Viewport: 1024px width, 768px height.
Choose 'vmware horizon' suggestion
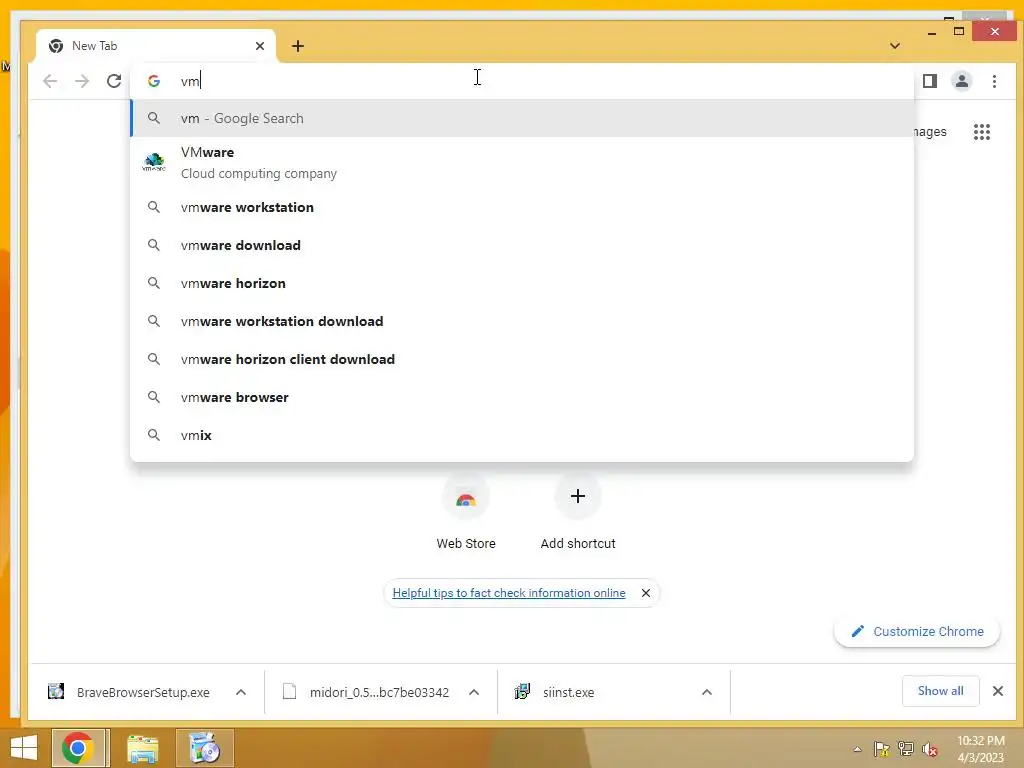point(522,283)
